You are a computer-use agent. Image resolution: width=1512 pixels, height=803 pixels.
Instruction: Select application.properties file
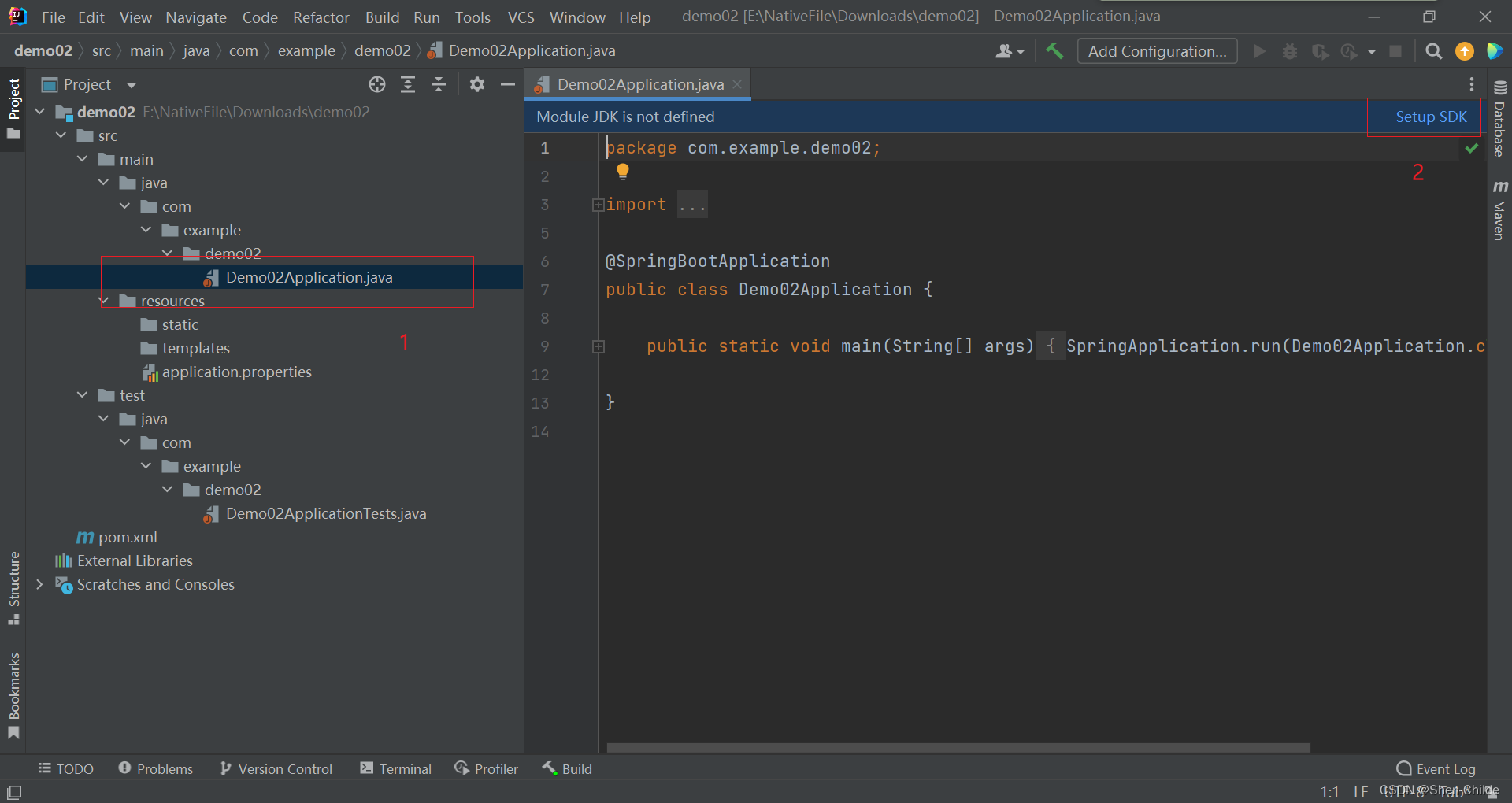tap(236, 372)
